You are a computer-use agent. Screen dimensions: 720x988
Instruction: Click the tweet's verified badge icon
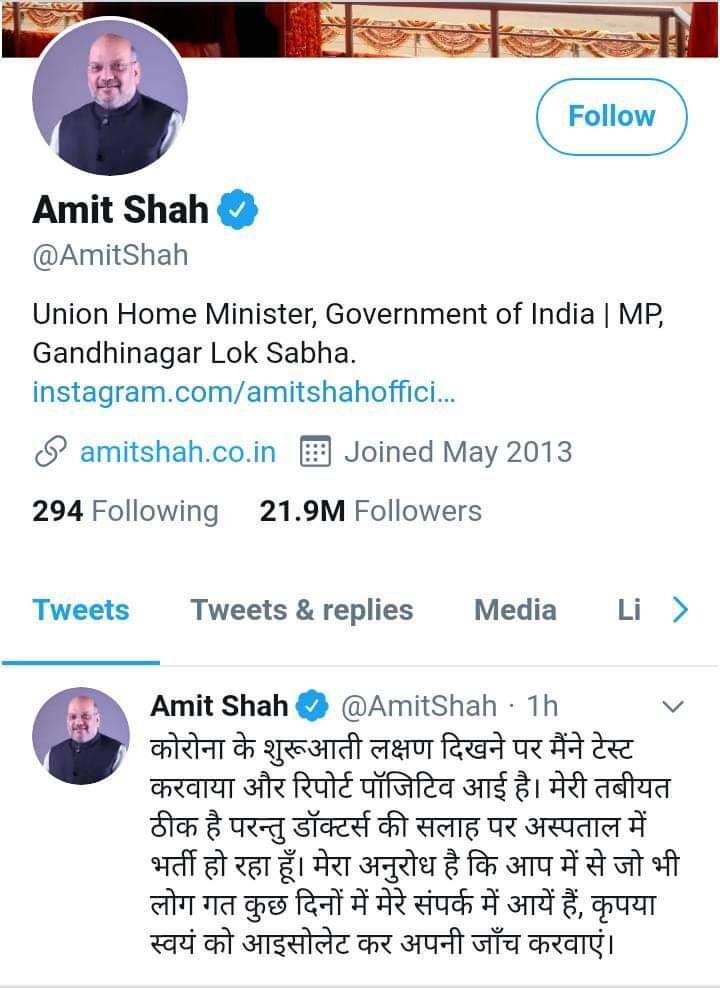[x=312, y=706]
